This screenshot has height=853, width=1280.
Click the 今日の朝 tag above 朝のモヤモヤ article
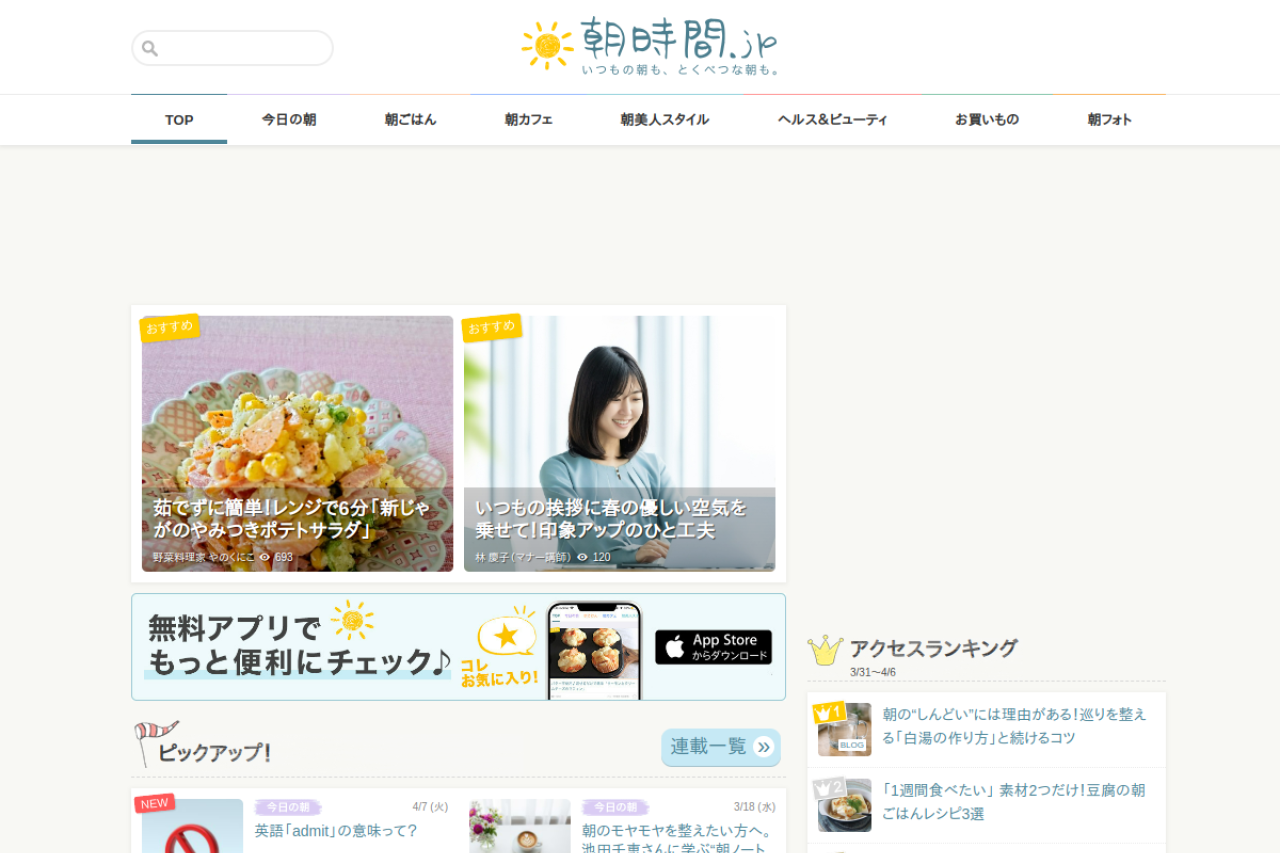pos(615,807)
